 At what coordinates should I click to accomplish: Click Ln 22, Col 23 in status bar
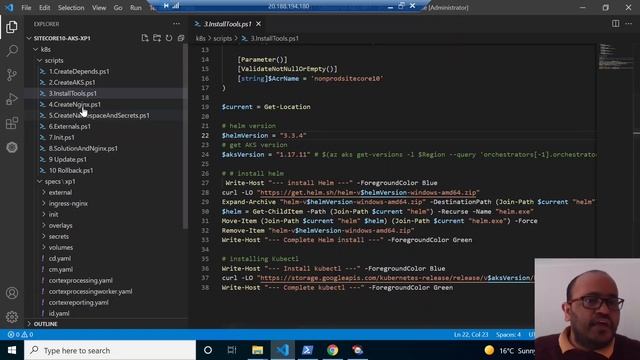click(471, 334)
